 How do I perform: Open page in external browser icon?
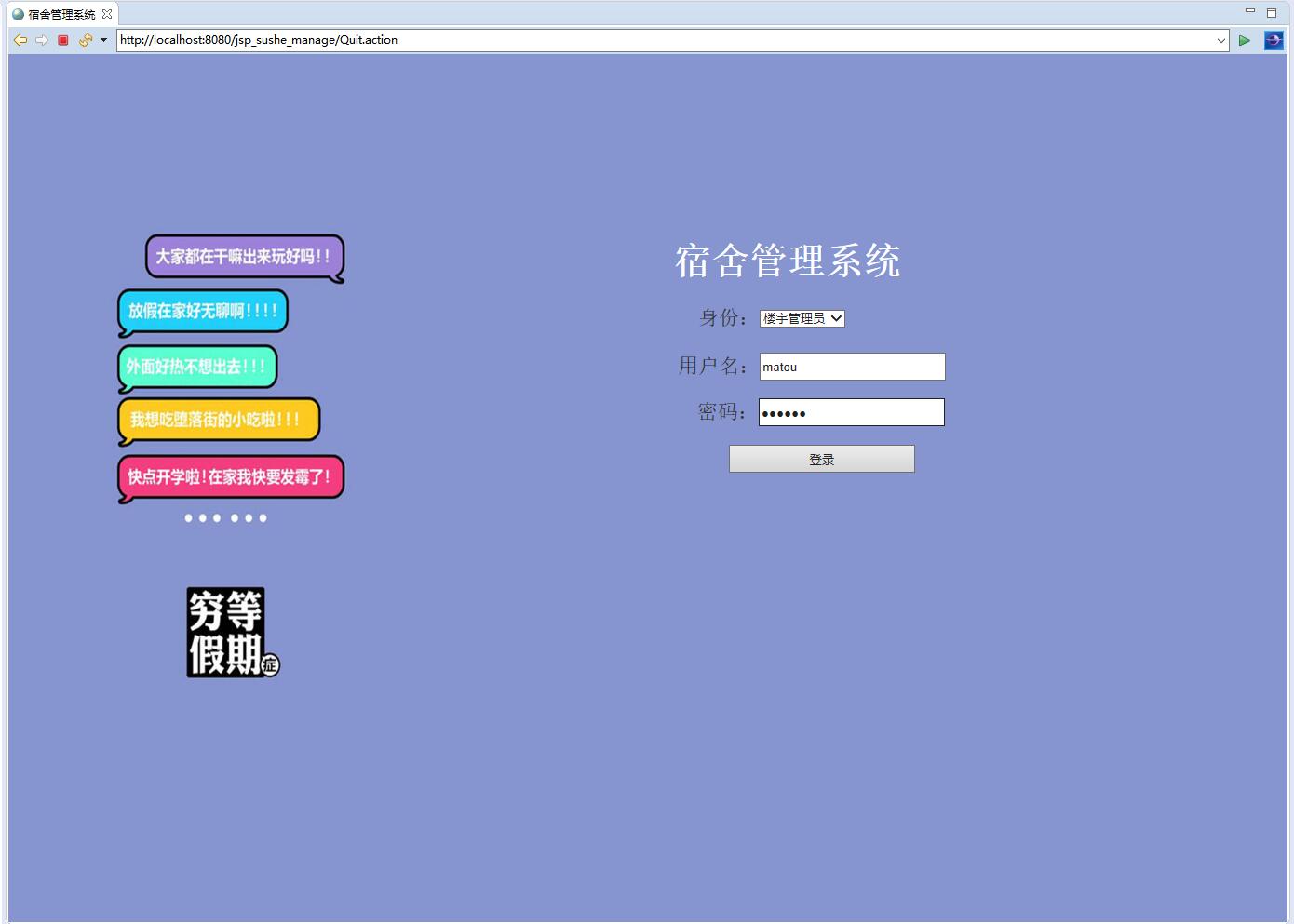(x=1273, y=40)
